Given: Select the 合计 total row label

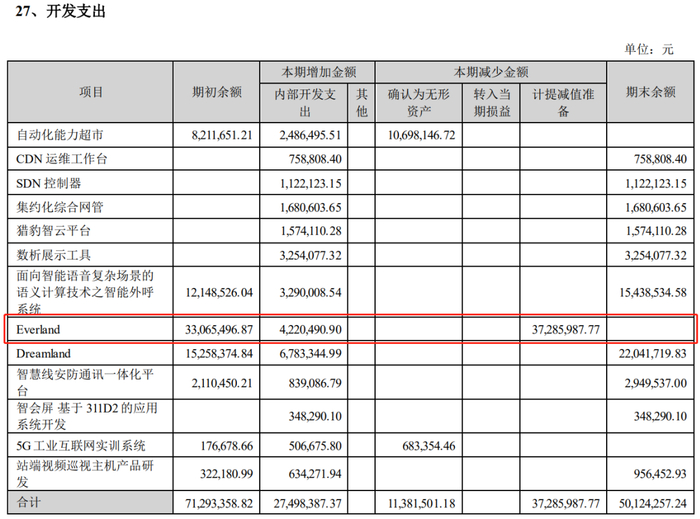Looking at the screenshot, I should (29, 502).
